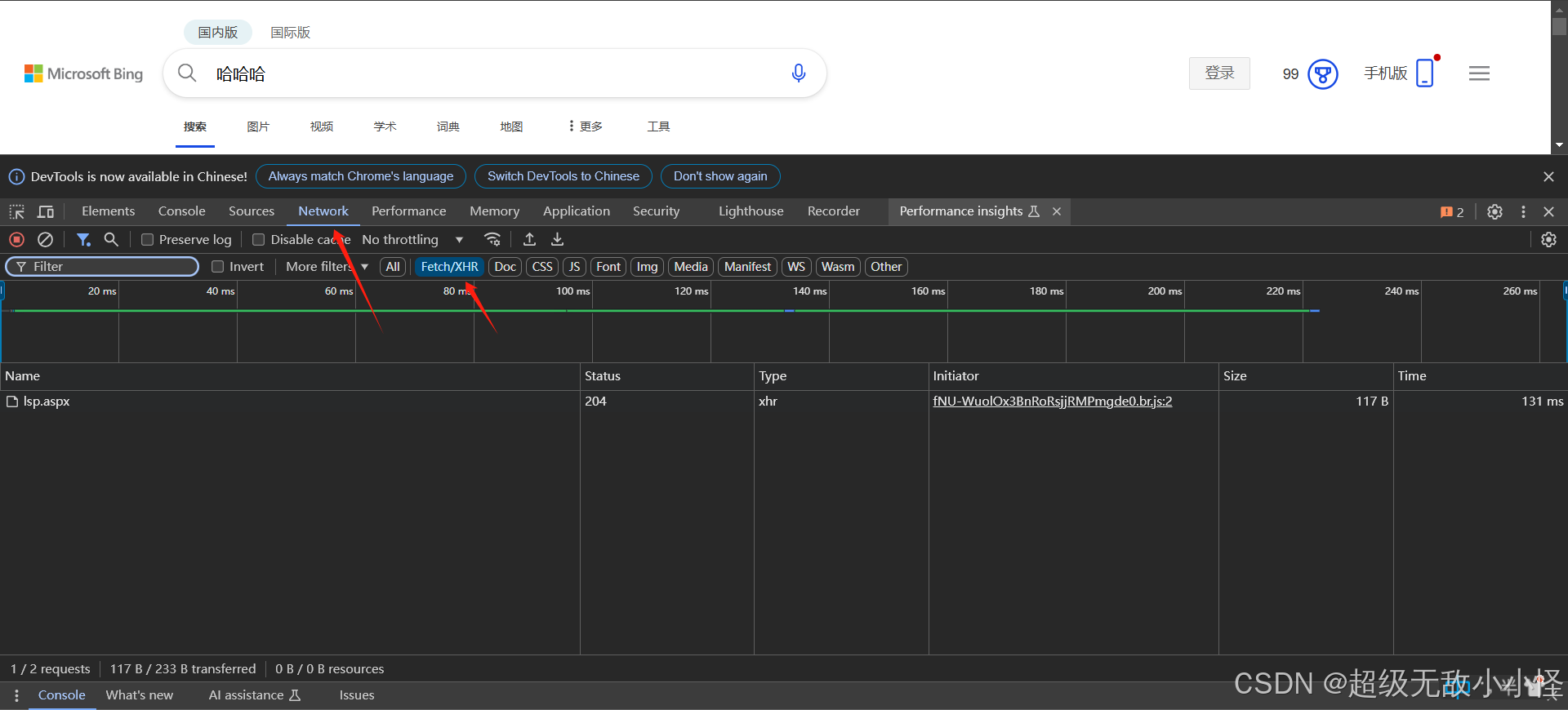Check the Invert filter checkbox
The height and width of the screenshot is (710, 1568).
point(217,266)
